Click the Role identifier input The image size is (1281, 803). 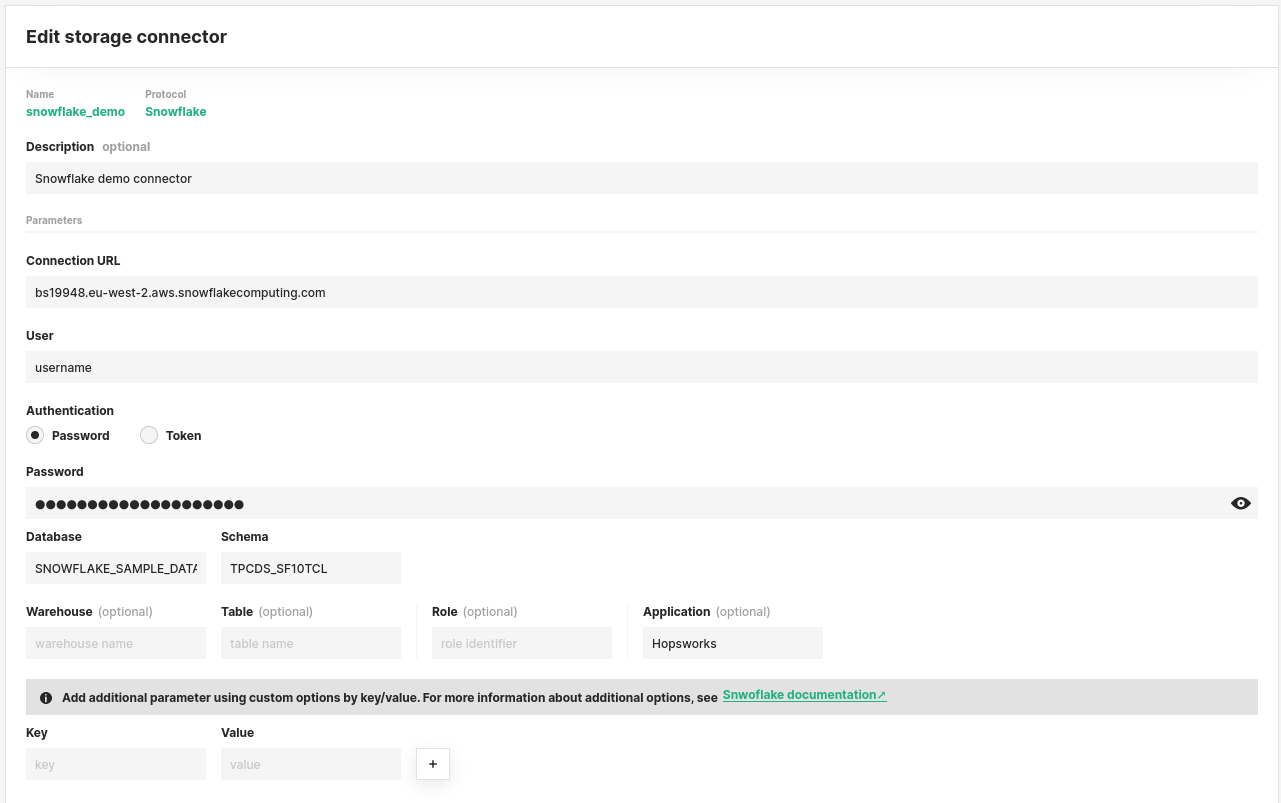pos(521,643)
